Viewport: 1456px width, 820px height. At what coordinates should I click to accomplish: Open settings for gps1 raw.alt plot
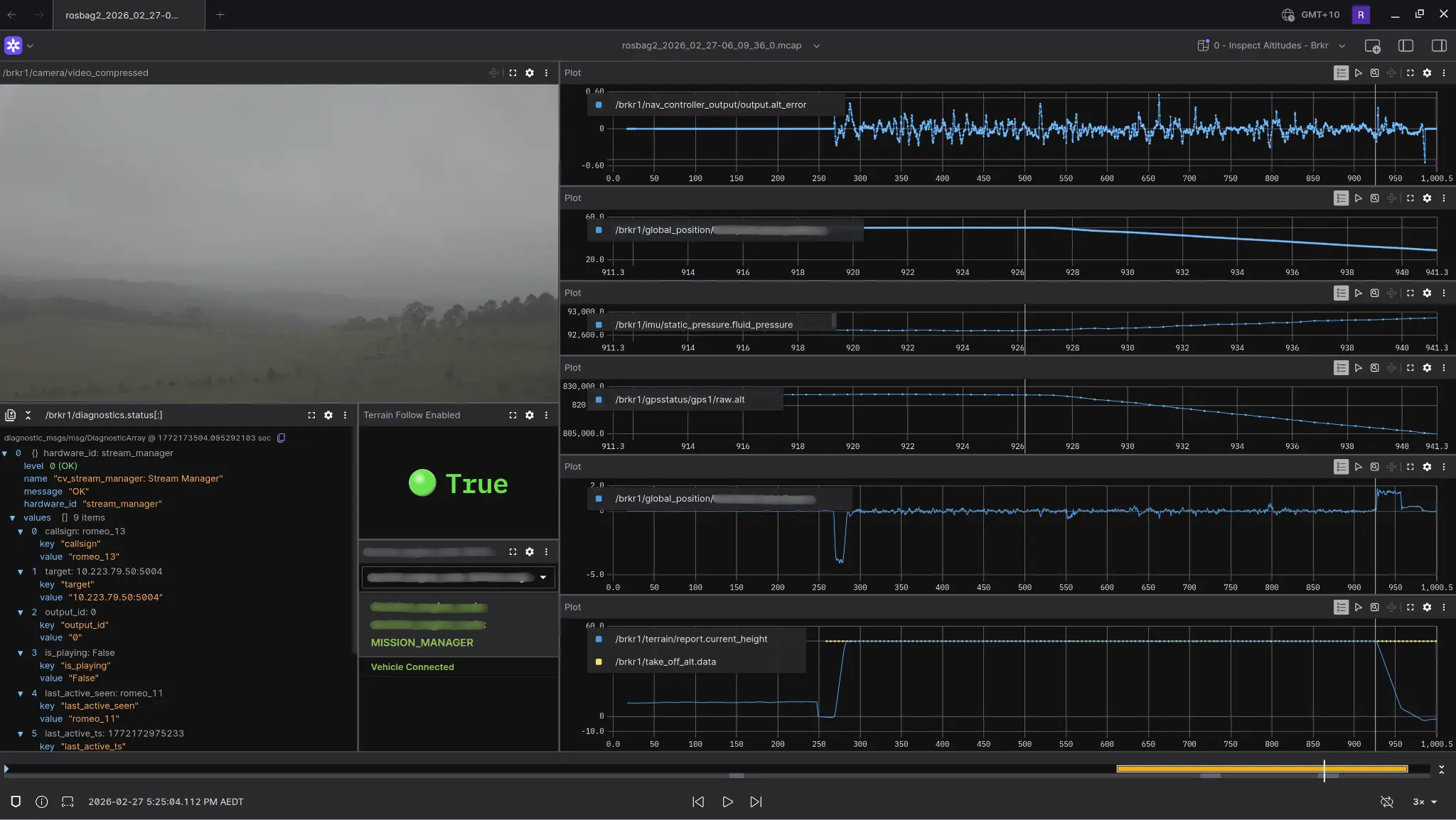tap(1427, 368)
